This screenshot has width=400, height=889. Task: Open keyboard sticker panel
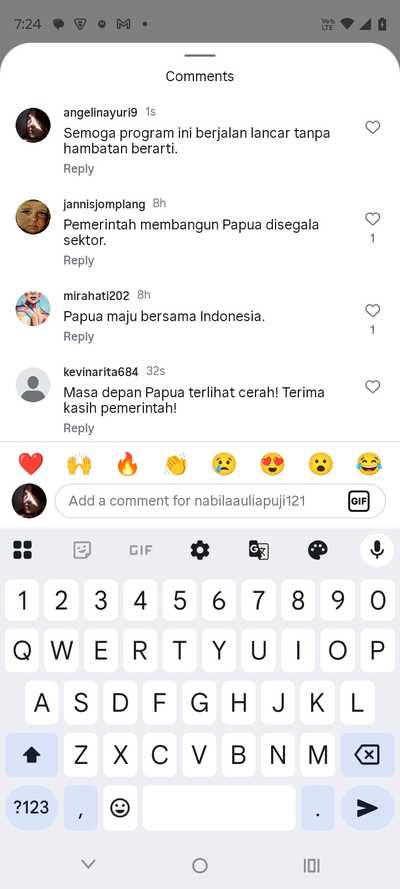[x=82, y=550]
